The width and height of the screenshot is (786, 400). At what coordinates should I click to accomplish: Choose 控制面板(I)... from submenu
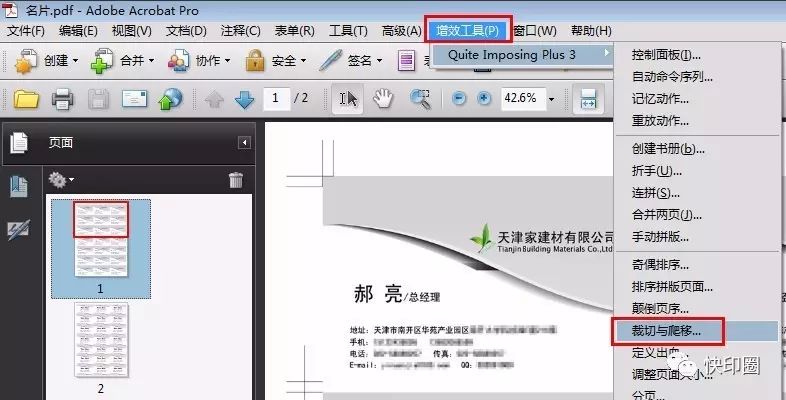pyautogui.click(x=666, y=55)
